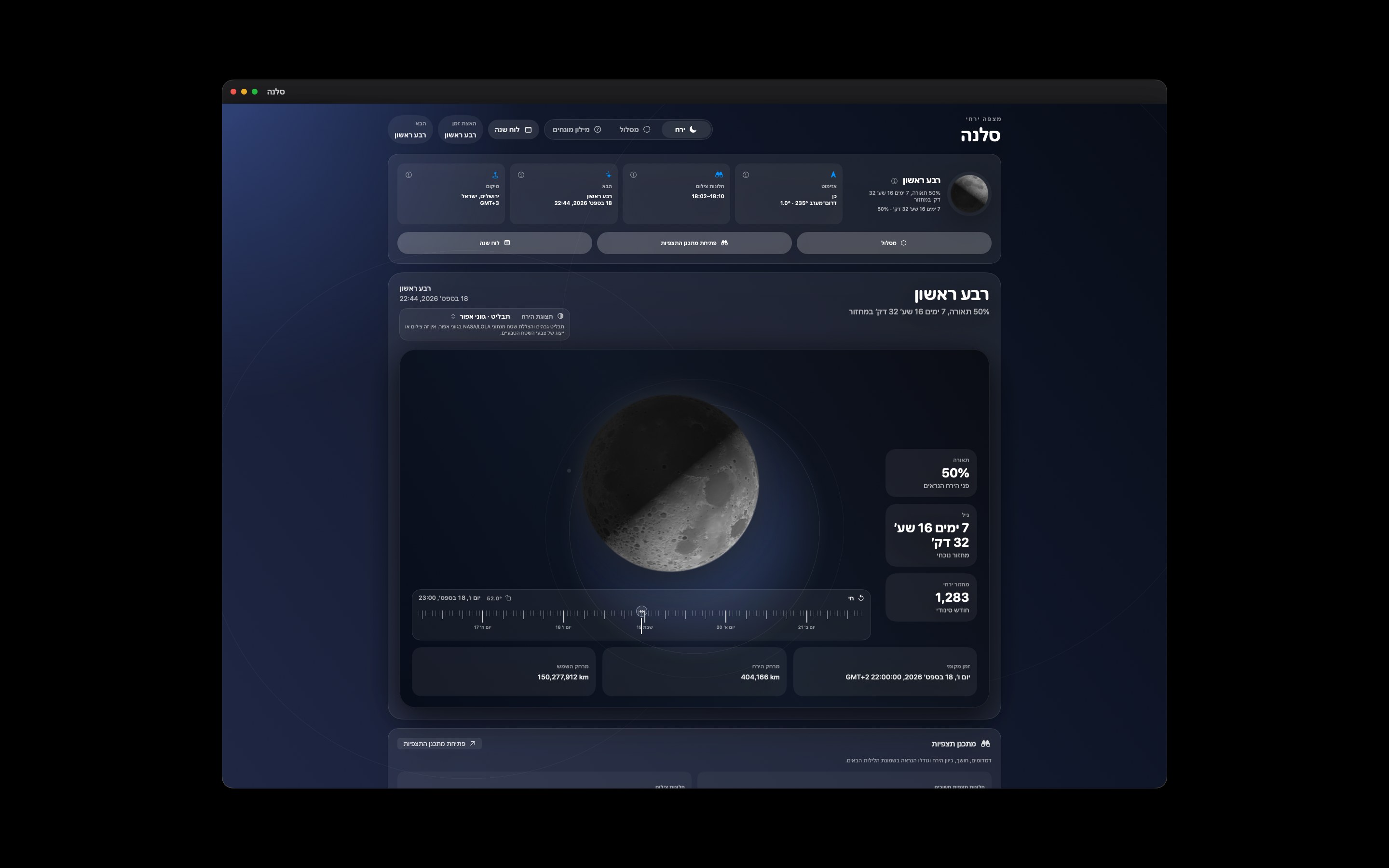Click the wide לוח שנה button below the cards
This screenshot has width=1389, height=868.
point(494,243)
